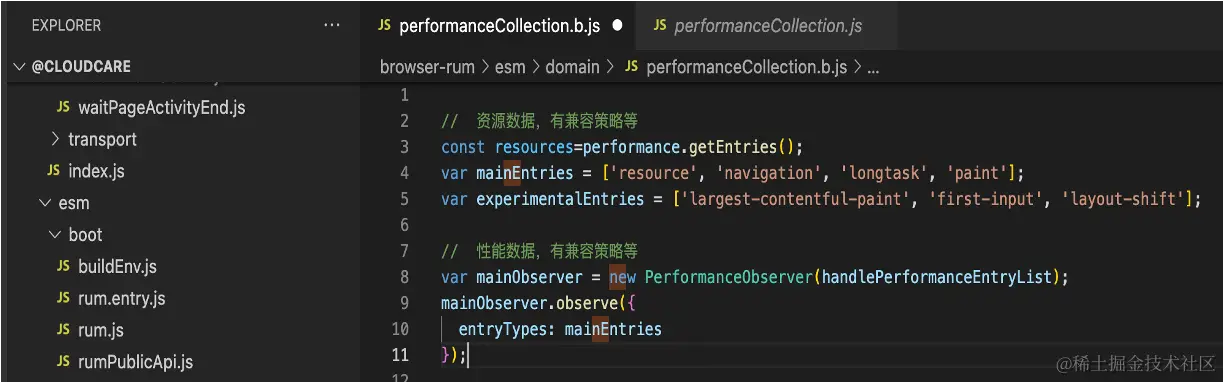Switch to performanceCollection.js tab

click(x=768, y=26)
